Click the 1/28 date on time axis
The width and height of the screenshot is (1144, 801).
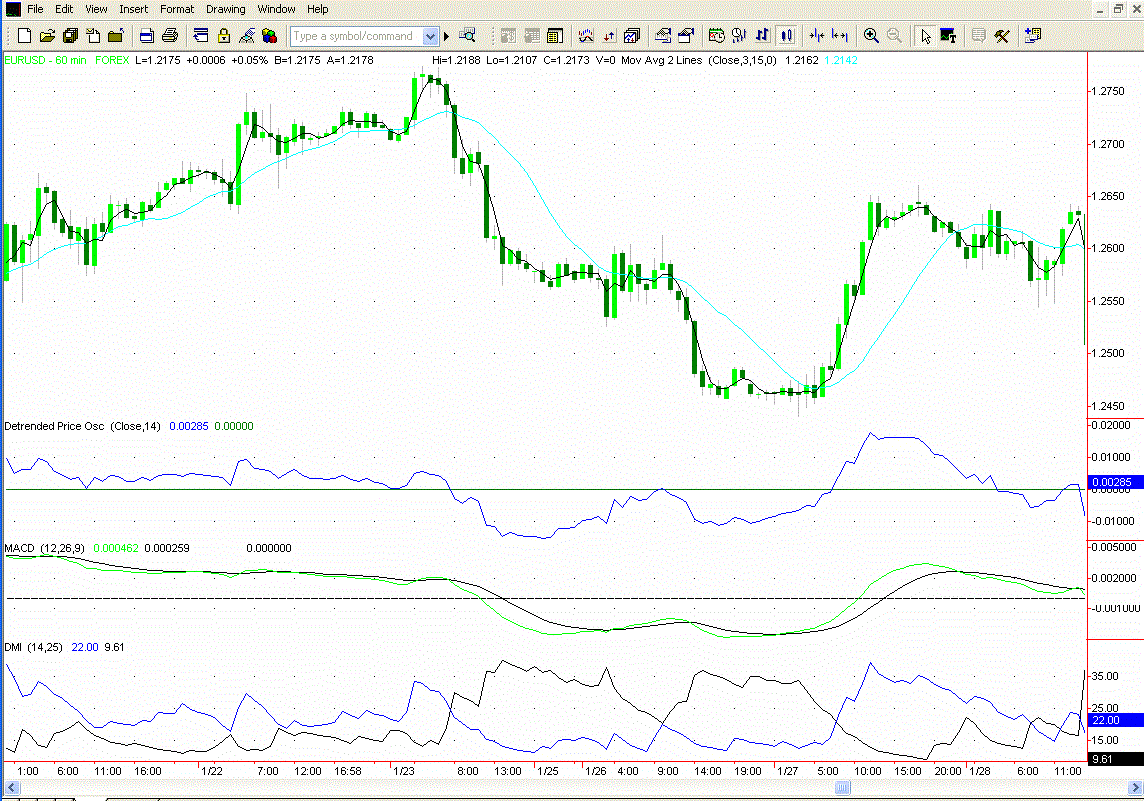coord(979,771)
